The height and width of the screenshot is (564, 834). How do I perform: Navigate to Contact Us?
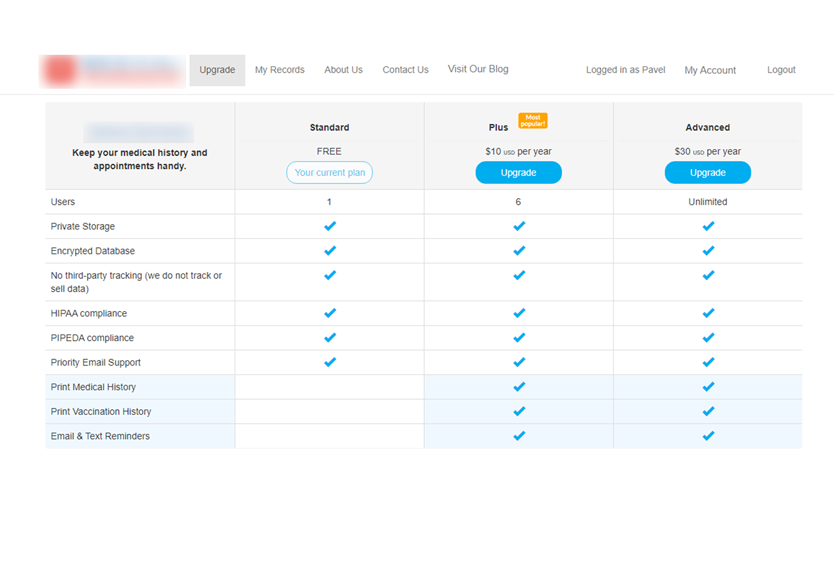405,70
